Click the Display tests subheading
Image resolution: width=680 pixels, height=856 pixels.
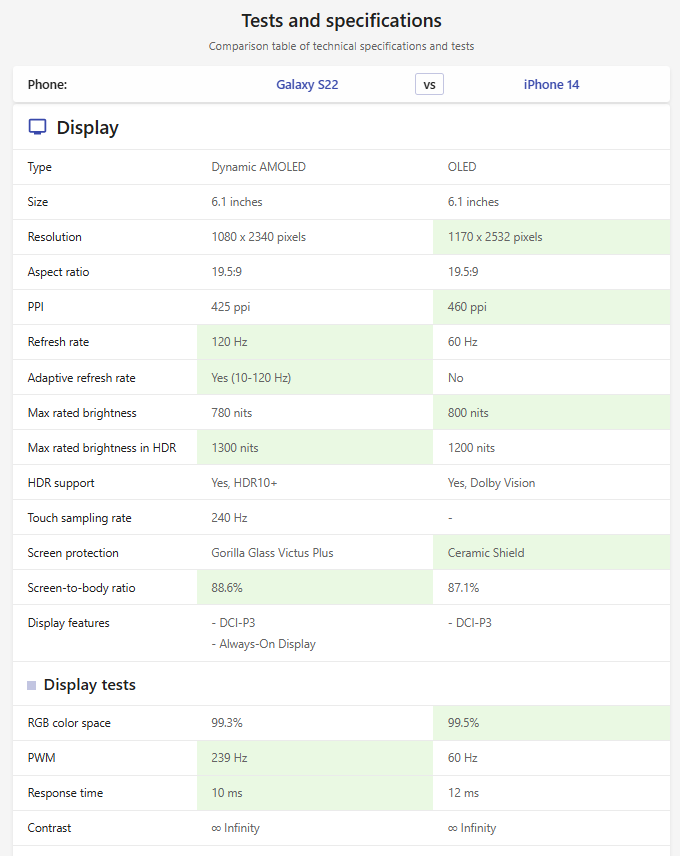[90, 685]
